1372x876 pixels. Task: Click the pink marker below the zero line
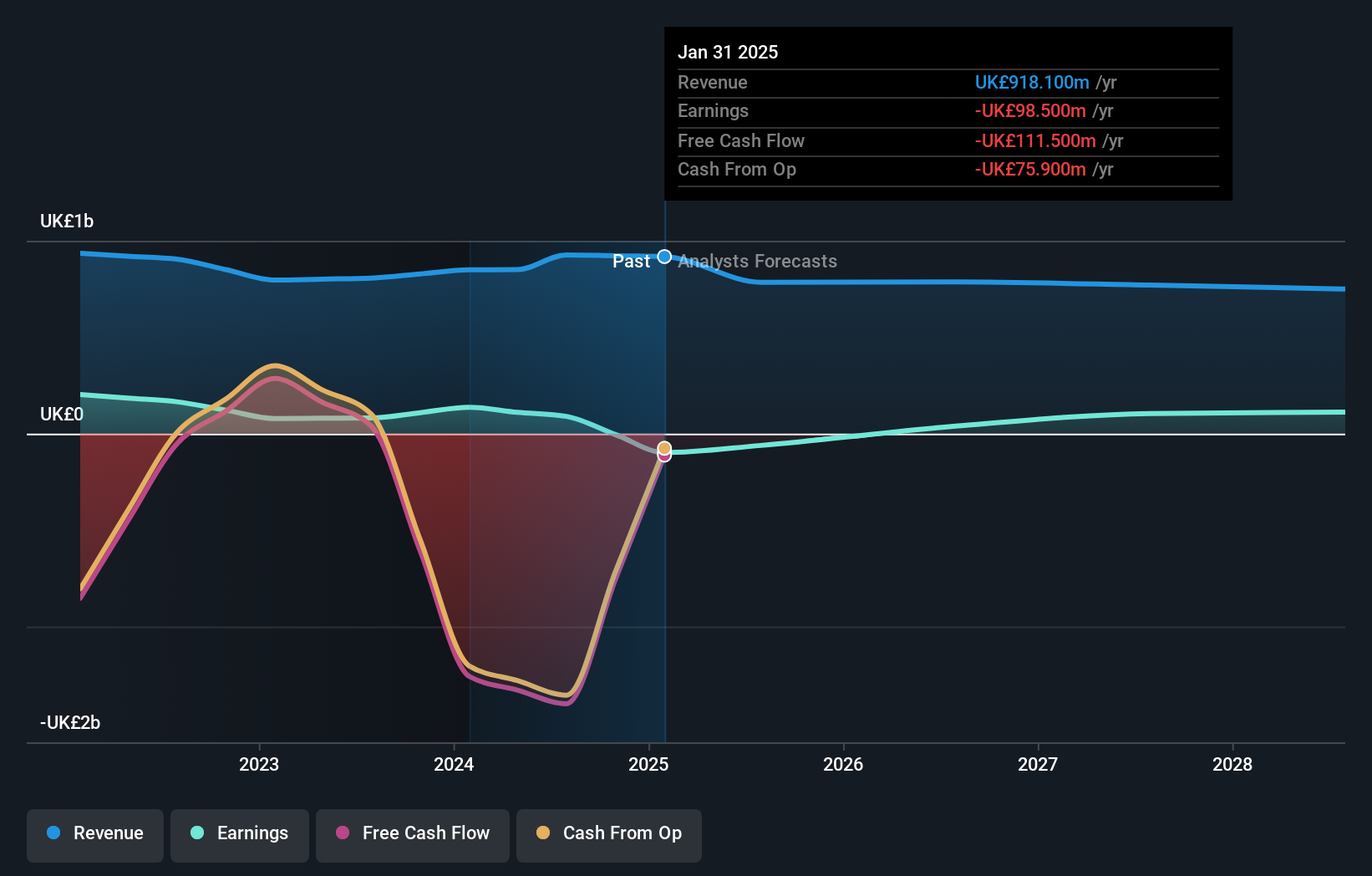pos(663,456)
